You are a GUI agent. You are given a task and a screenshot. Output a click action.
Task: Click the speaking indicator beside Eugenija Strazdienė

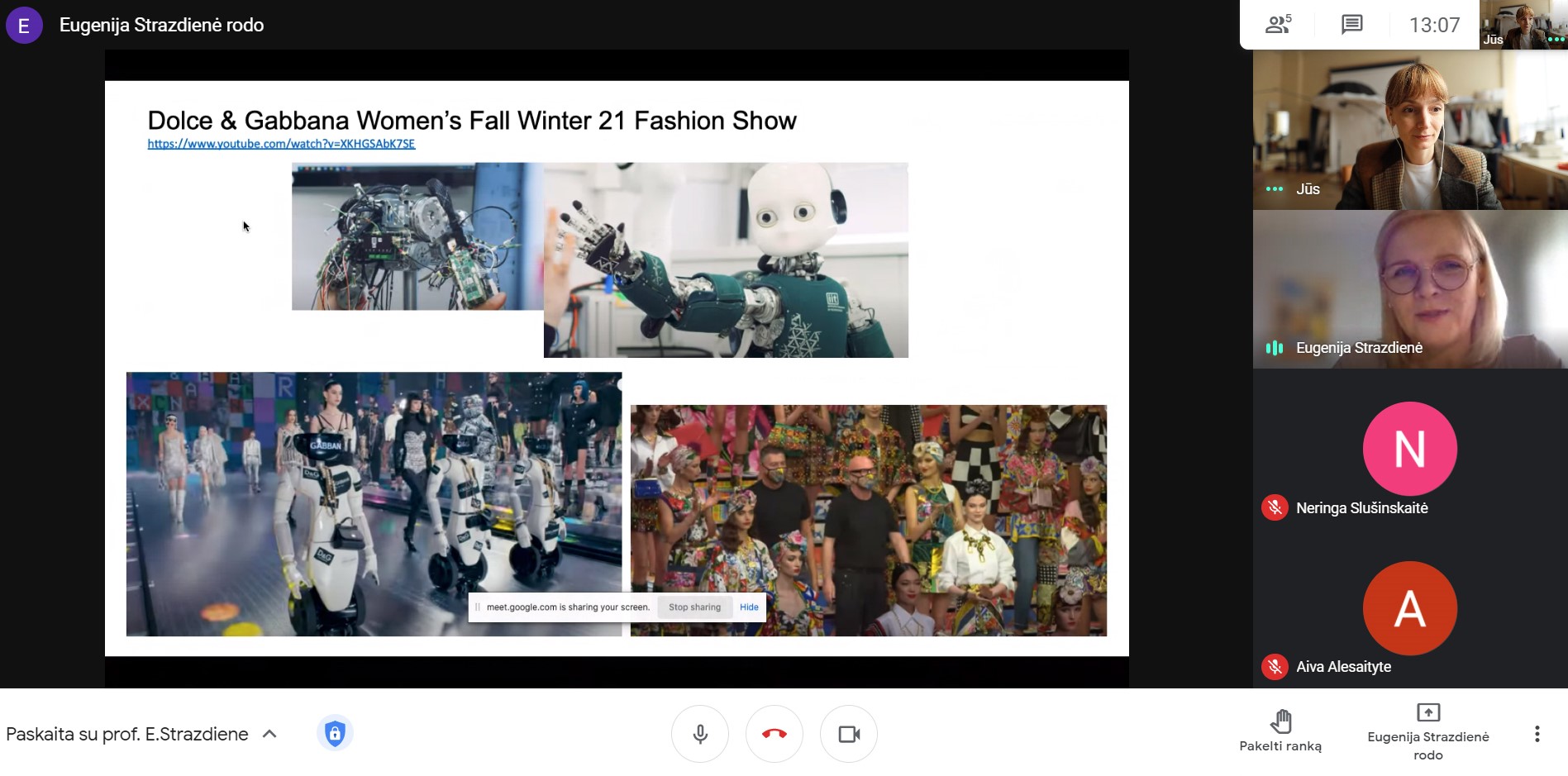[1275, 348]
